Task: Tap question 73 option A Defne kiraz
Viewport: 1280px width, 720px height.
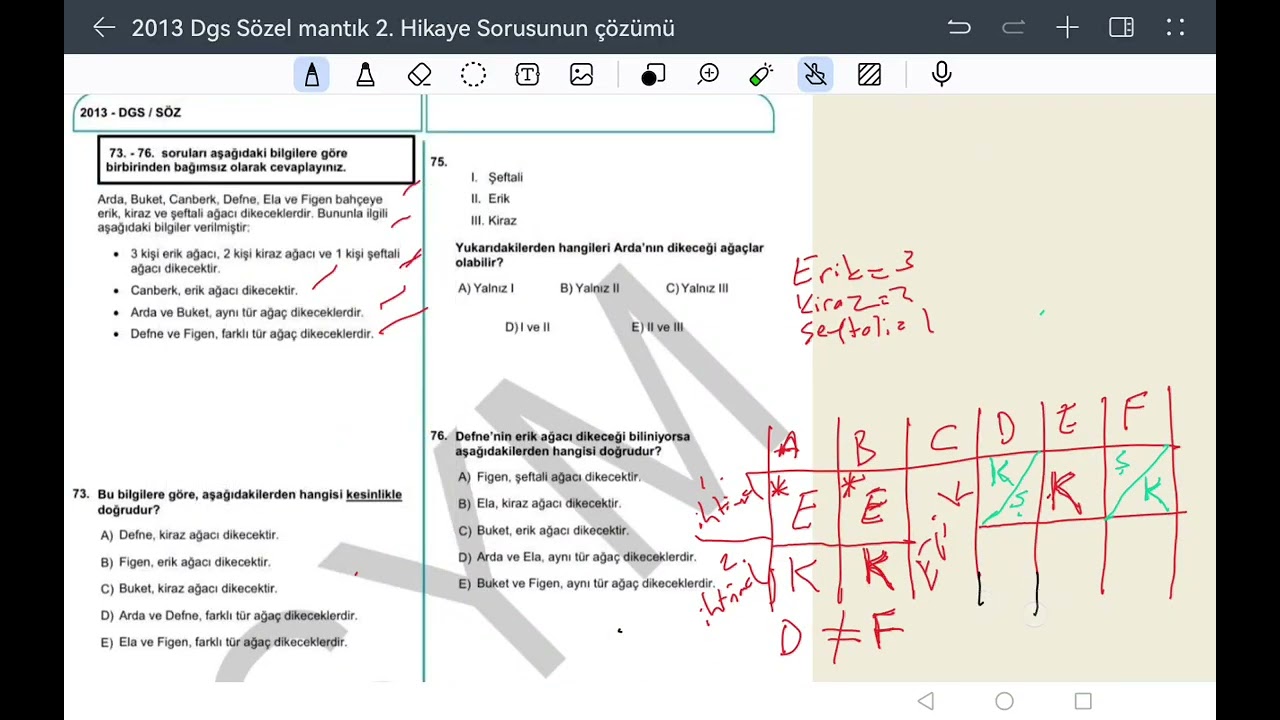Action: (x=189, y=535)
